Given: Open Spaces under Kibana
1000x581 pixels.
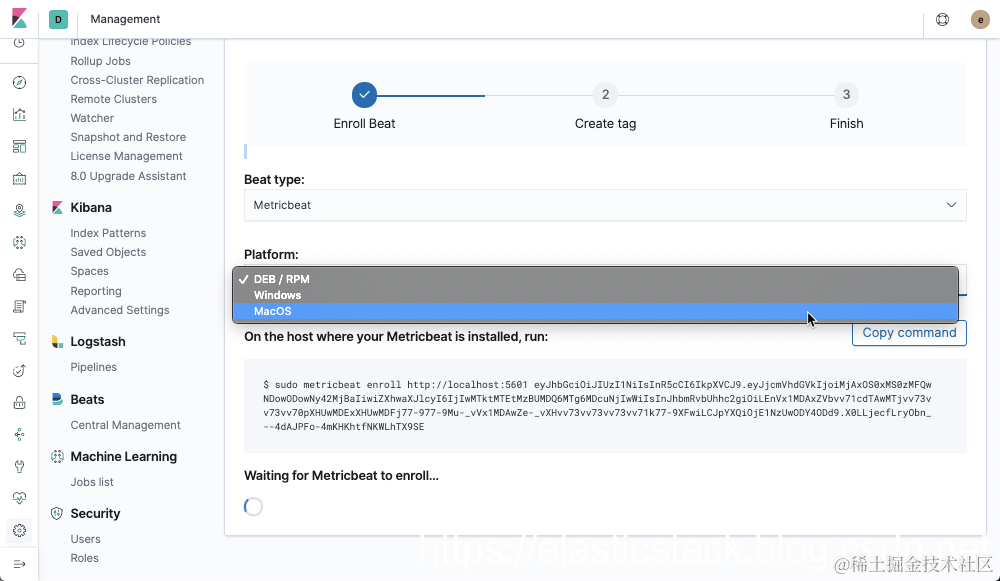Looking at the screenshot, I should click(x=89, y=272).
